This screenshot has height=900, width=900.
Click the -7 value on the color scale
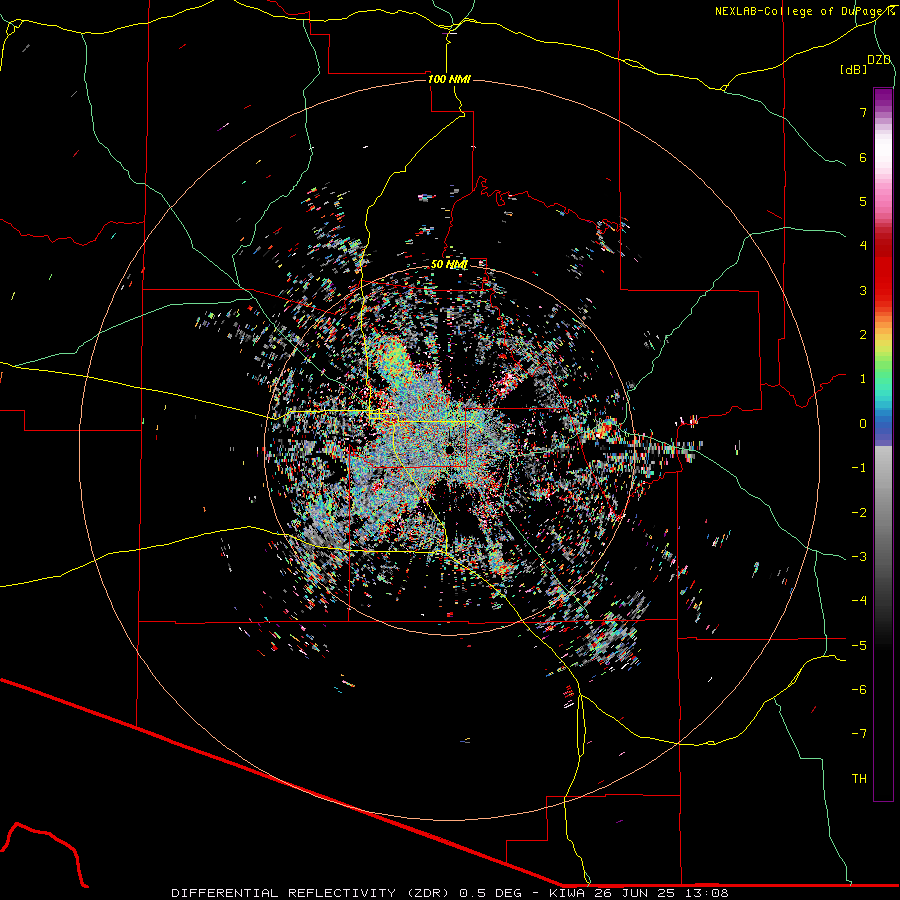pos(859,734)
